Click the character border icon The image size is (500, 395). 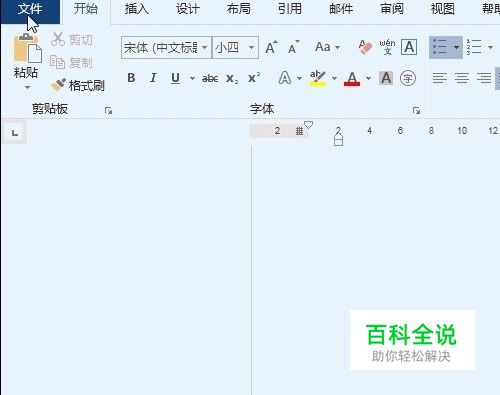pyautogui.click(x=409, y=47)
